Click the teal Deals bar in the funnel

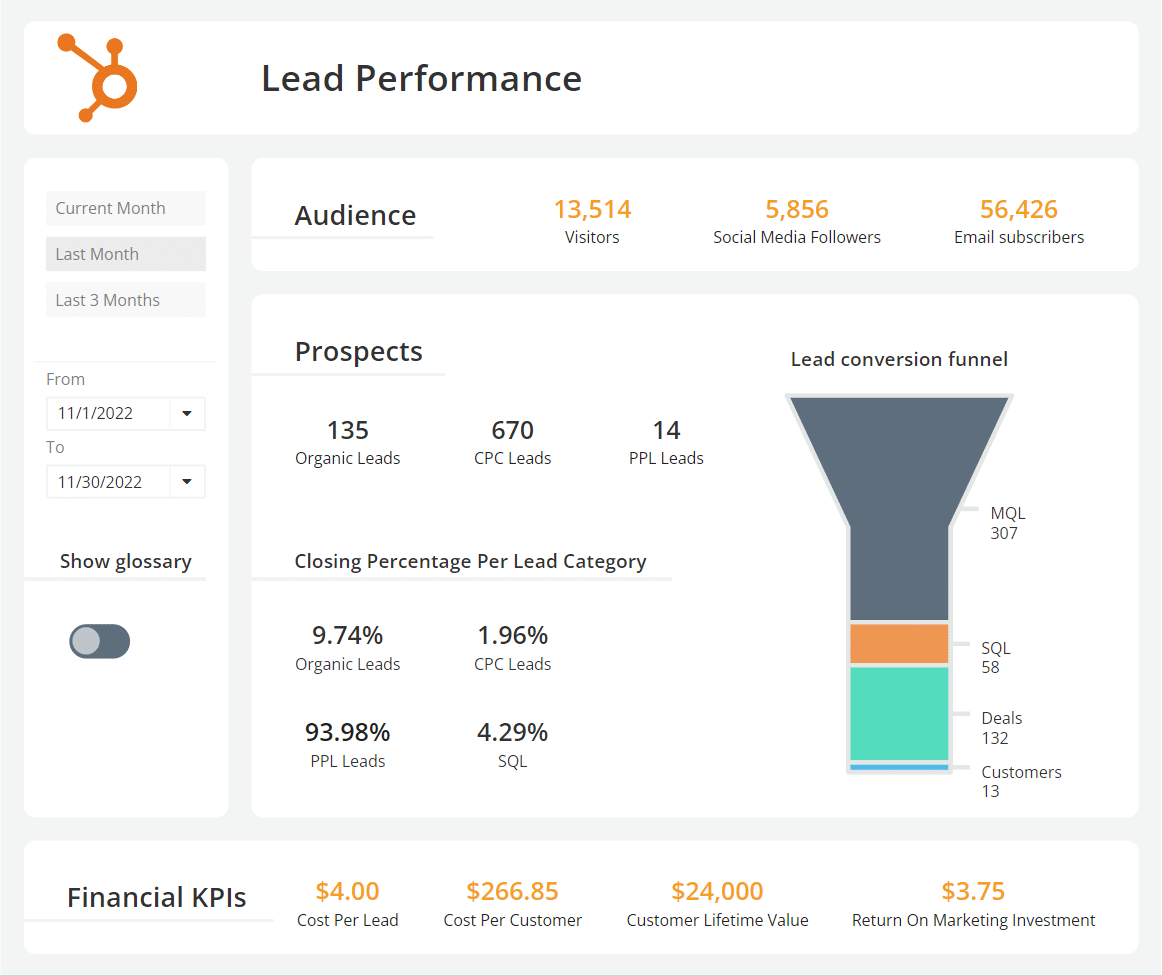(x=898, y=715)
